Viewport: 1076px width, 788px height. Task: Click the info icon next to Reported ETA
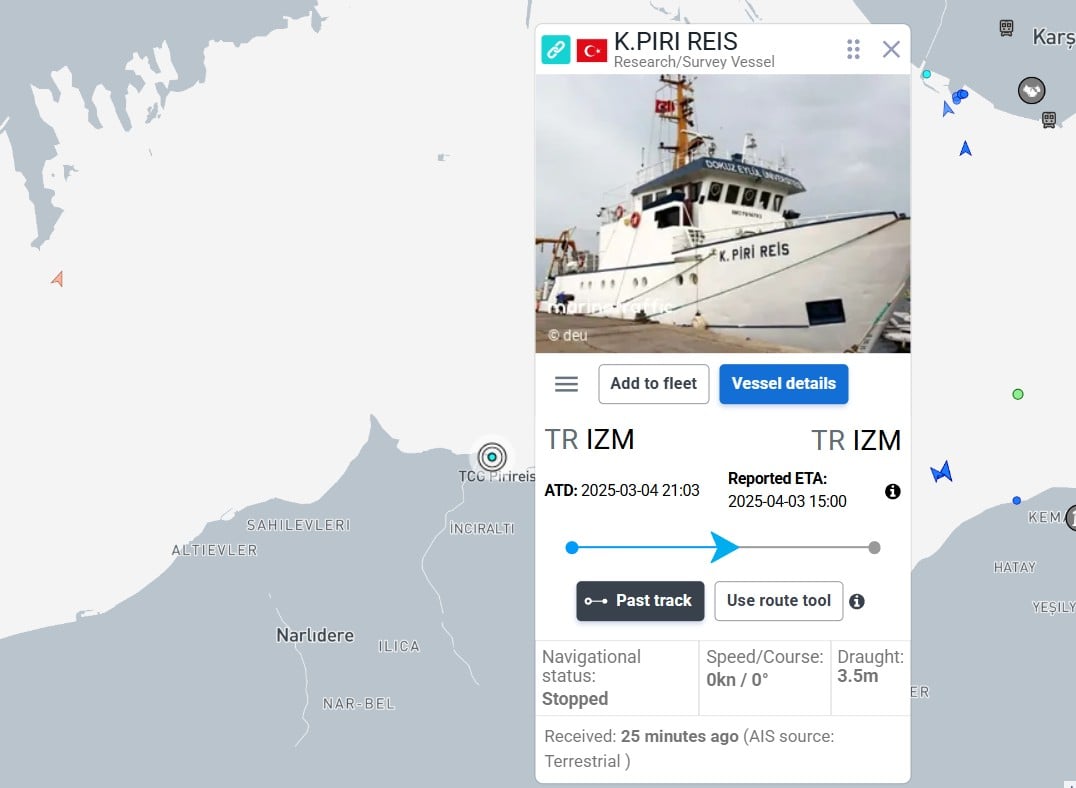click(x=892, y=491)
